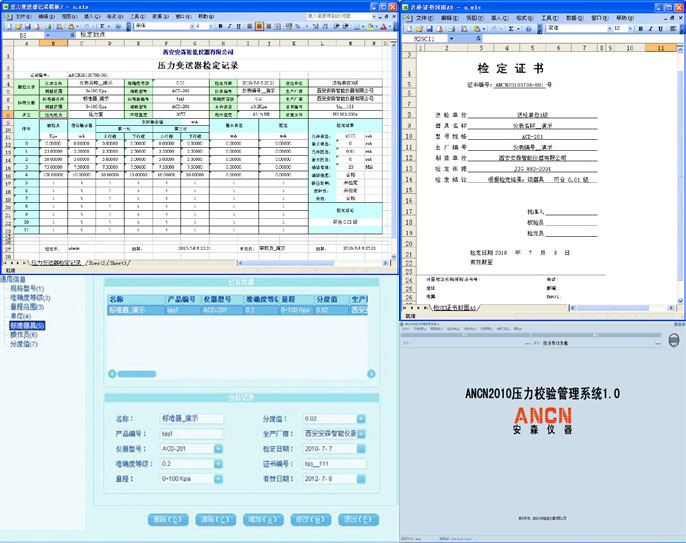Open 量程 0~100 Kpa dropdown arrow
The width and height of the screenshot is (686, 543).
coord(218,479)
